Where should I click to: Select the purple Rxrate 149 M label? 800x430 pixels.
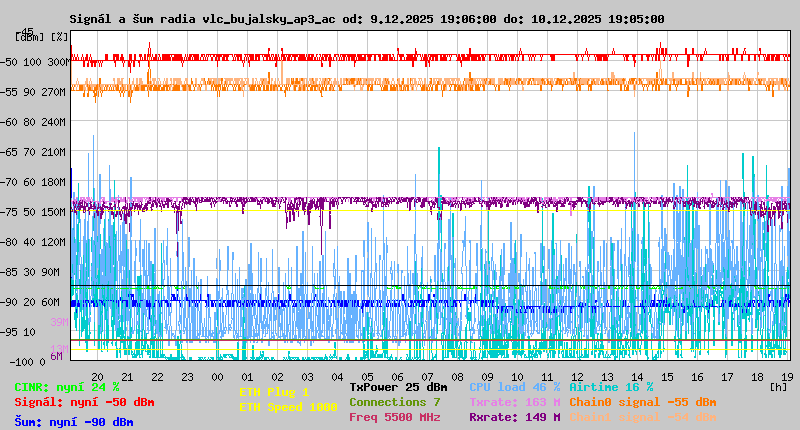coord(514,417)
